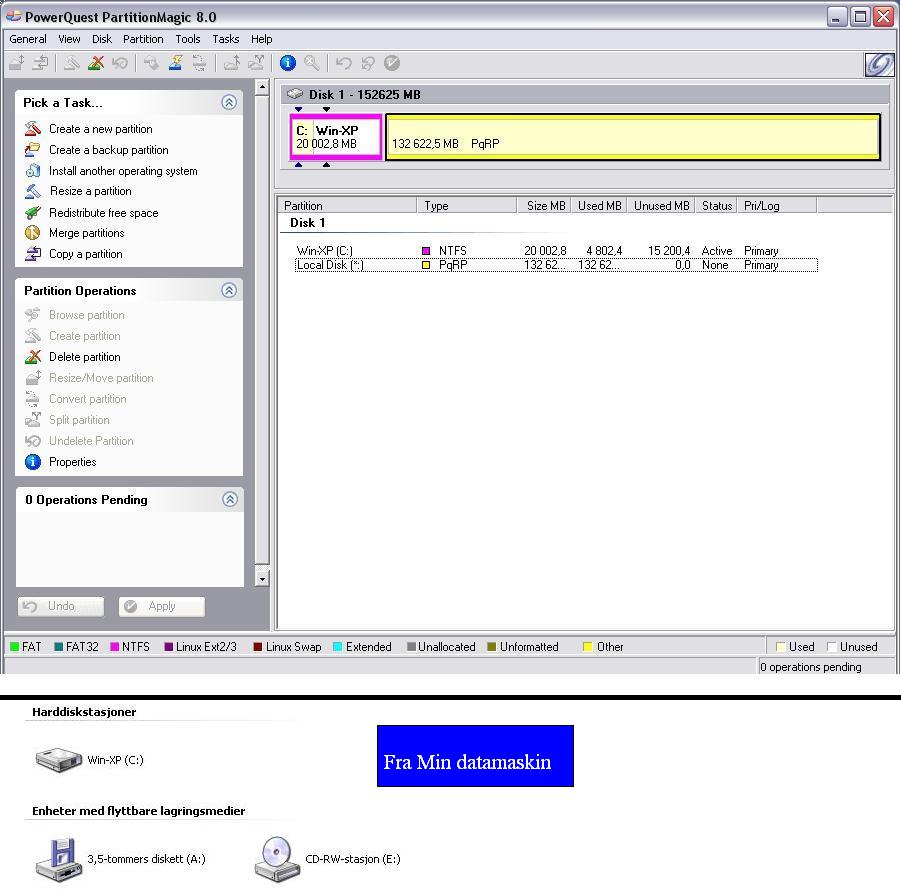
Task: Click the Discard all changes toolbar icon
Action: click(x=368, y=63)
